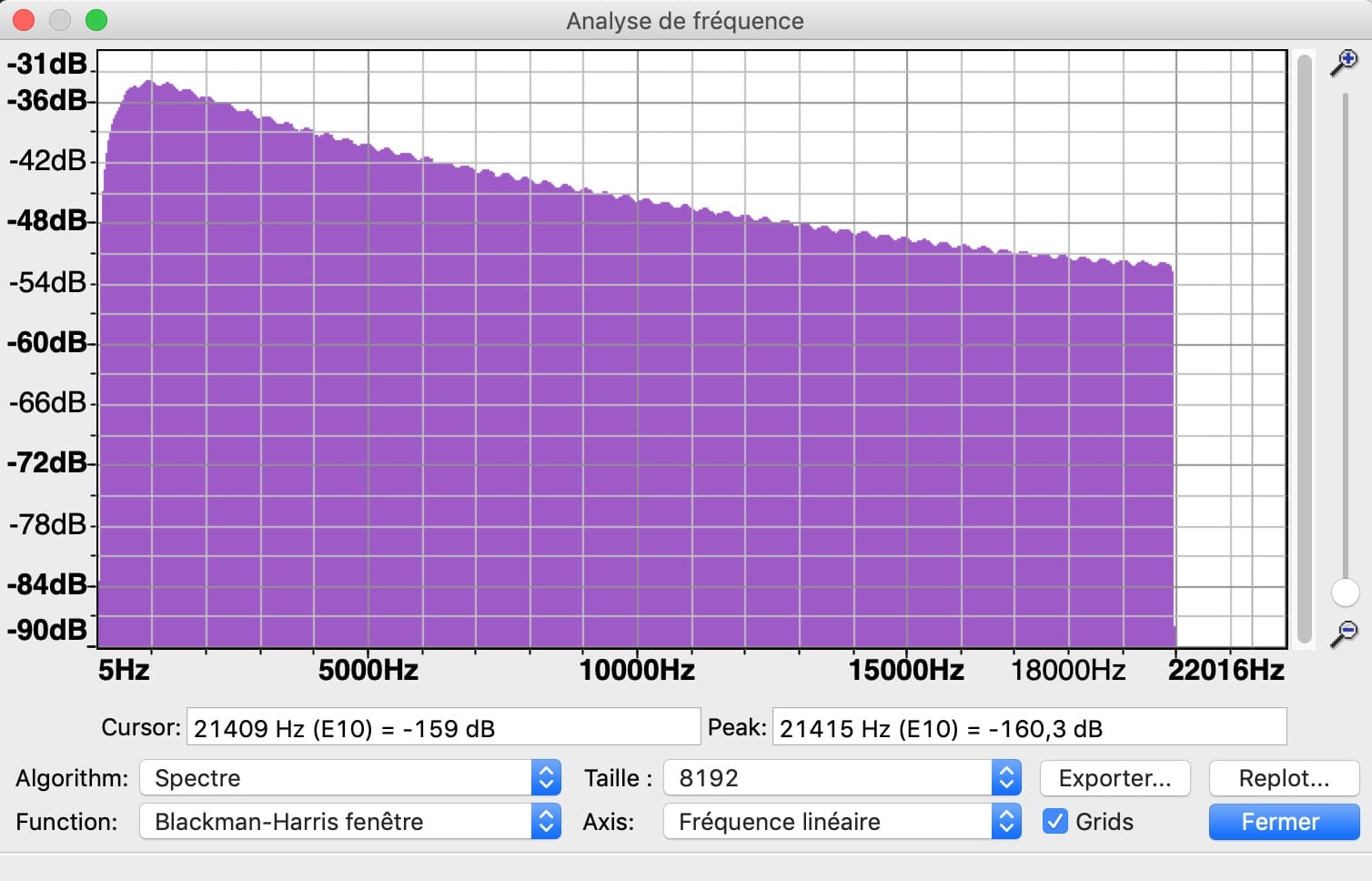Click inside the Peak readout field
Screen dimensions: 1372x881
click(1029, 727)
